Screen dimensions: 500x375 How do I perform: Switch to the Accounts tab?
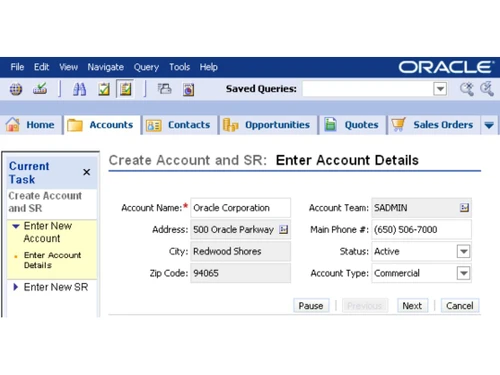[102, 125]
